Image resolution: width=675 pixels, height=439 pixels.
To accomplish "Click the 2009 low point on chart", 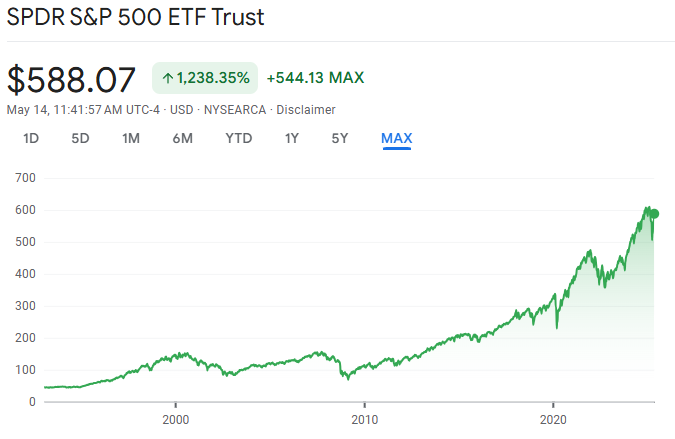I will pyautogui.click(x=348, y=379).
